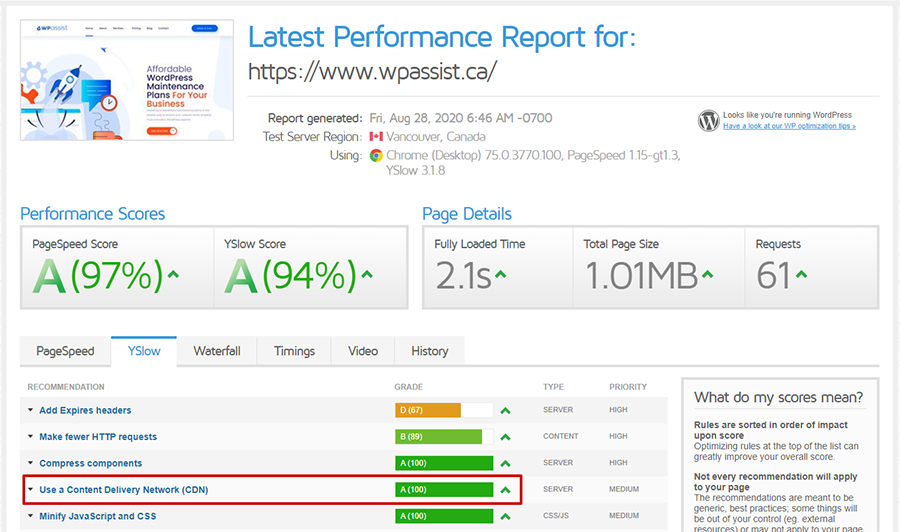
Task: Click the Chrome browser icon
Action: pyautogui.click(x=376, y=156)
